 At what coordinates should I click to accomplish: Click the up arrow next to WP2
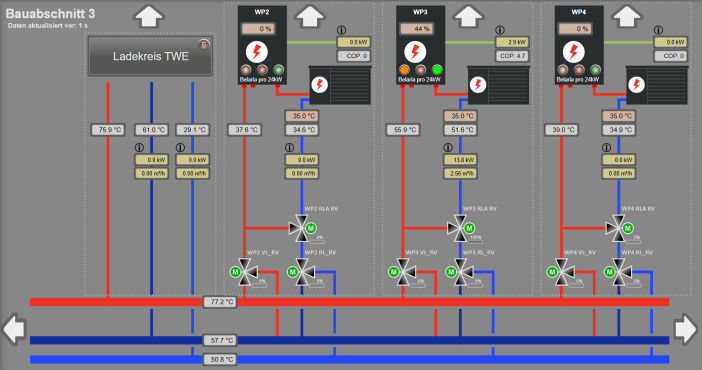(310, 17)
